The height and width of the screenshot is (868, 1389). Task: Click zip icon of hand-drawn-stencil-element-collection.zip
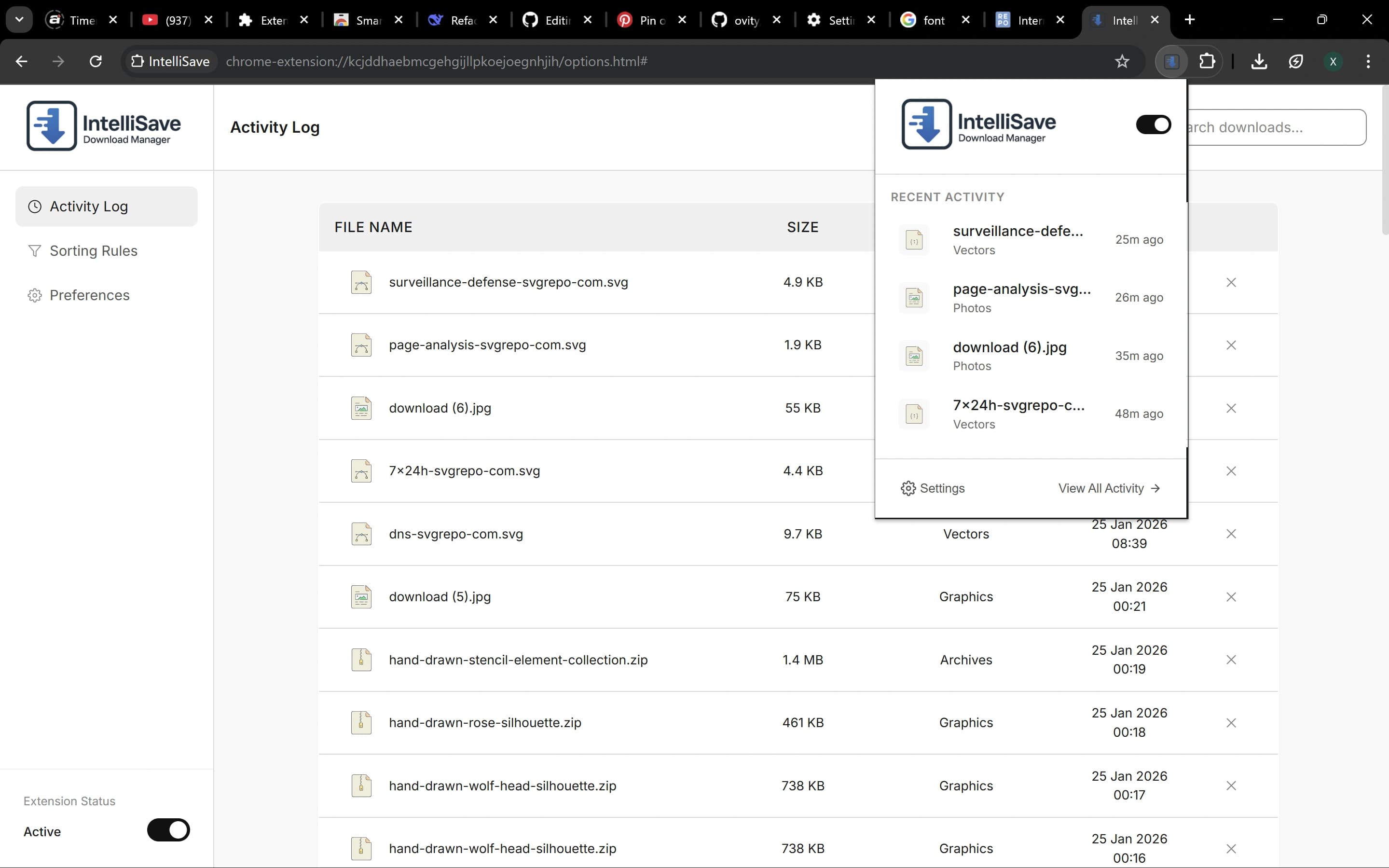tap(361, 660)
